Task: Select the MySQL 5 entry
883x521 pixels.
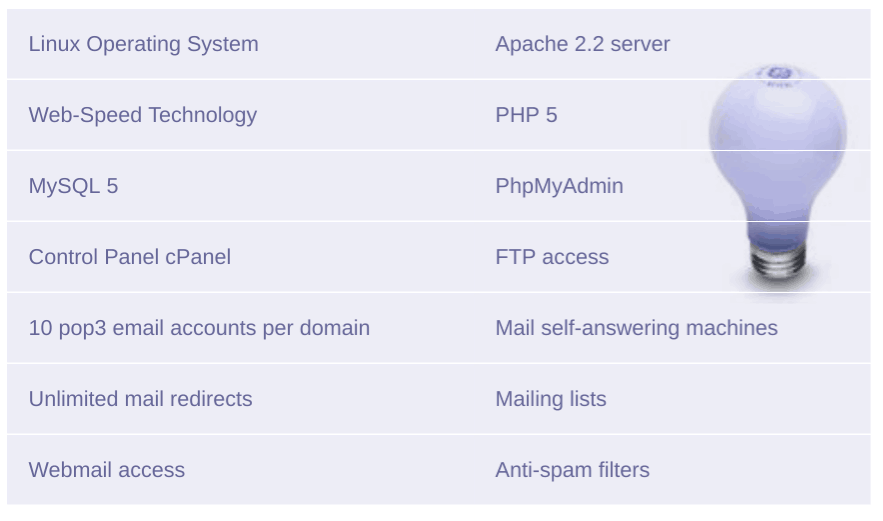Action: pos(73,186)
